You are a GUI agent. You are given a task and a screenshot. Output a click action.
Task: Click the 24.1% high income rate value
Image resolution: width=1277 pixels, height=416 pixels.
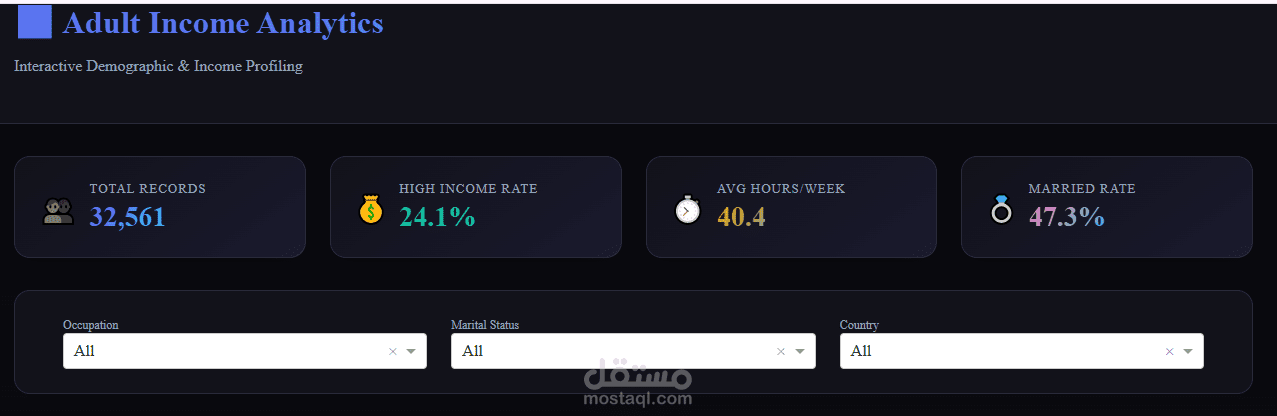[437, 217]
